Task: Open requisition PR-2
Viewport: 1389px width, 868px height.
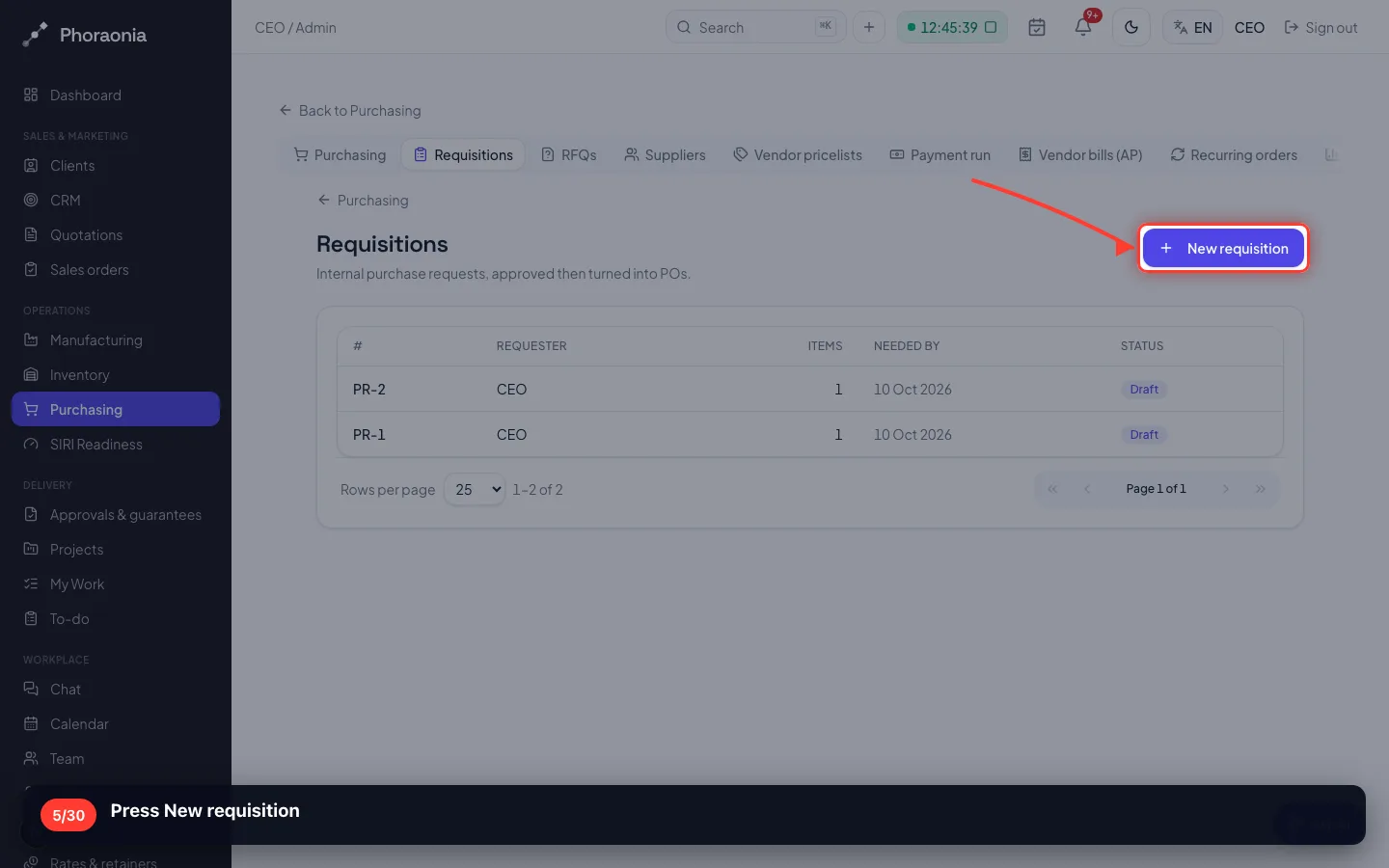Action: pyautogui.click(x=810, y=390)
